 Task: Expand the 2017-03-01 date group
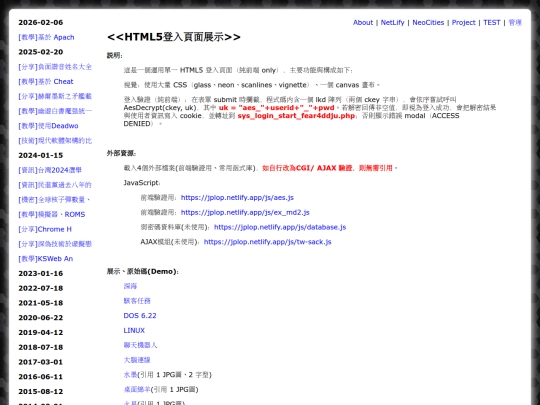[41, 362]
